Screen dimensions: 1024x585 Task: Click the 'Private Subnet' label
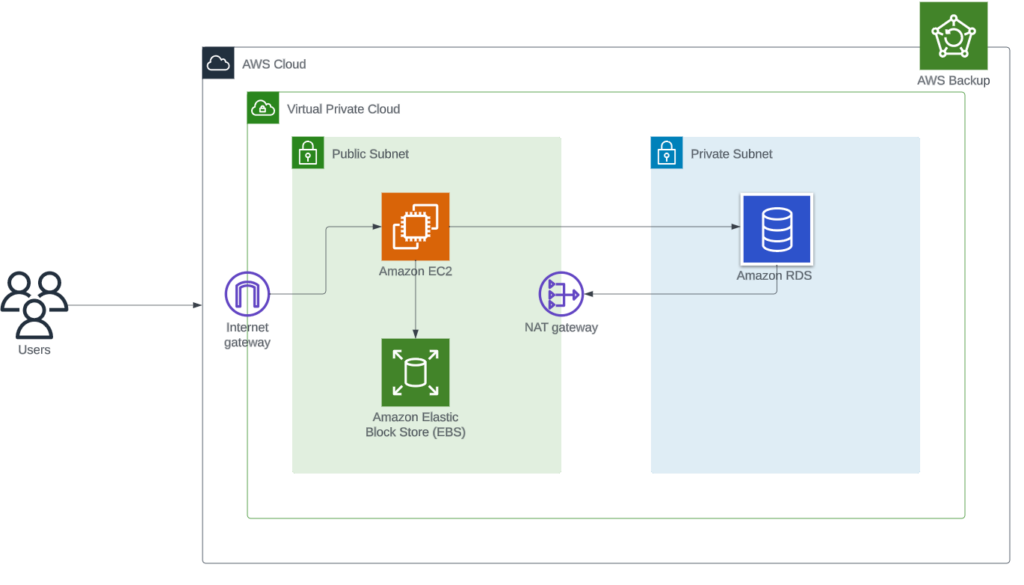tap(731, 154)
